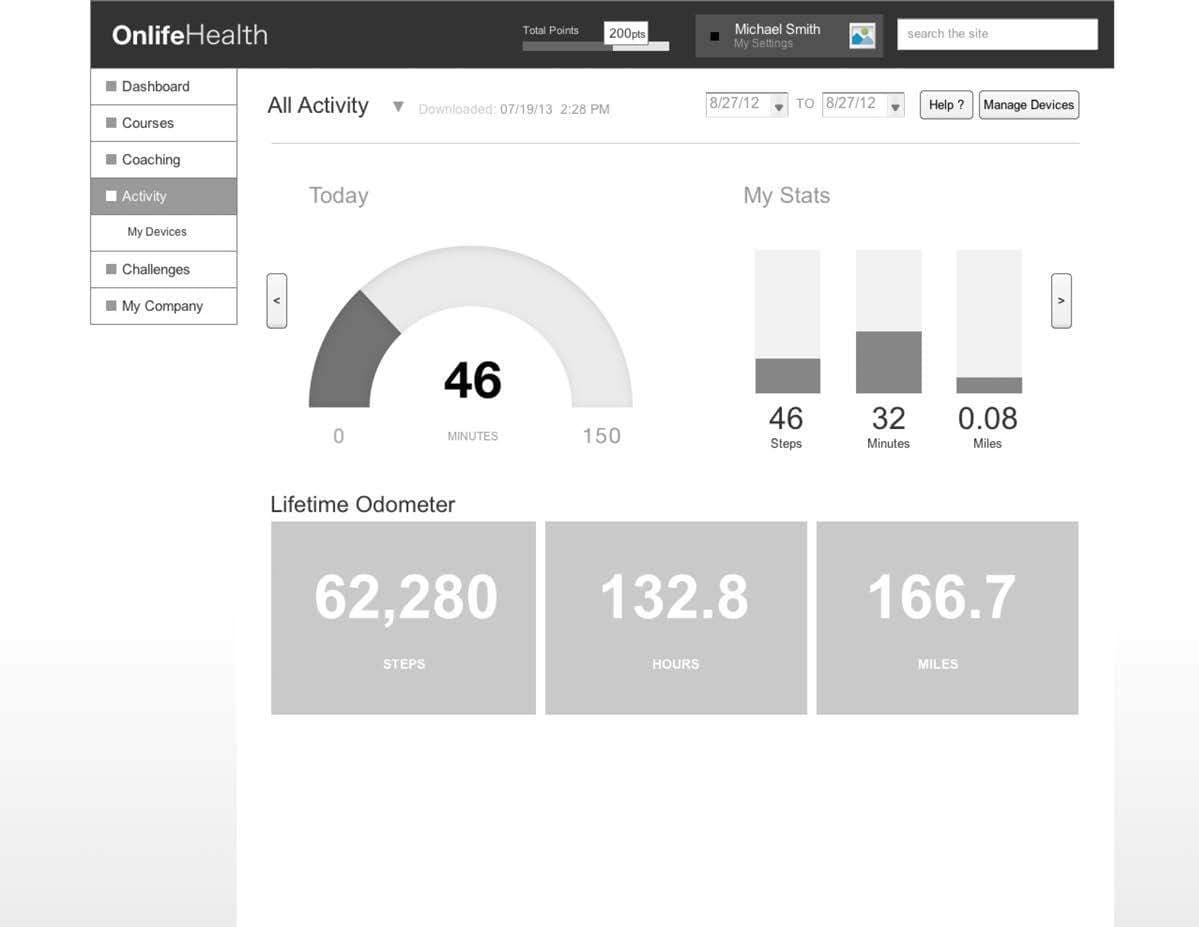Click the black square icon beside Michael Smith
The image size is (1199, 927).
point(715,36)
